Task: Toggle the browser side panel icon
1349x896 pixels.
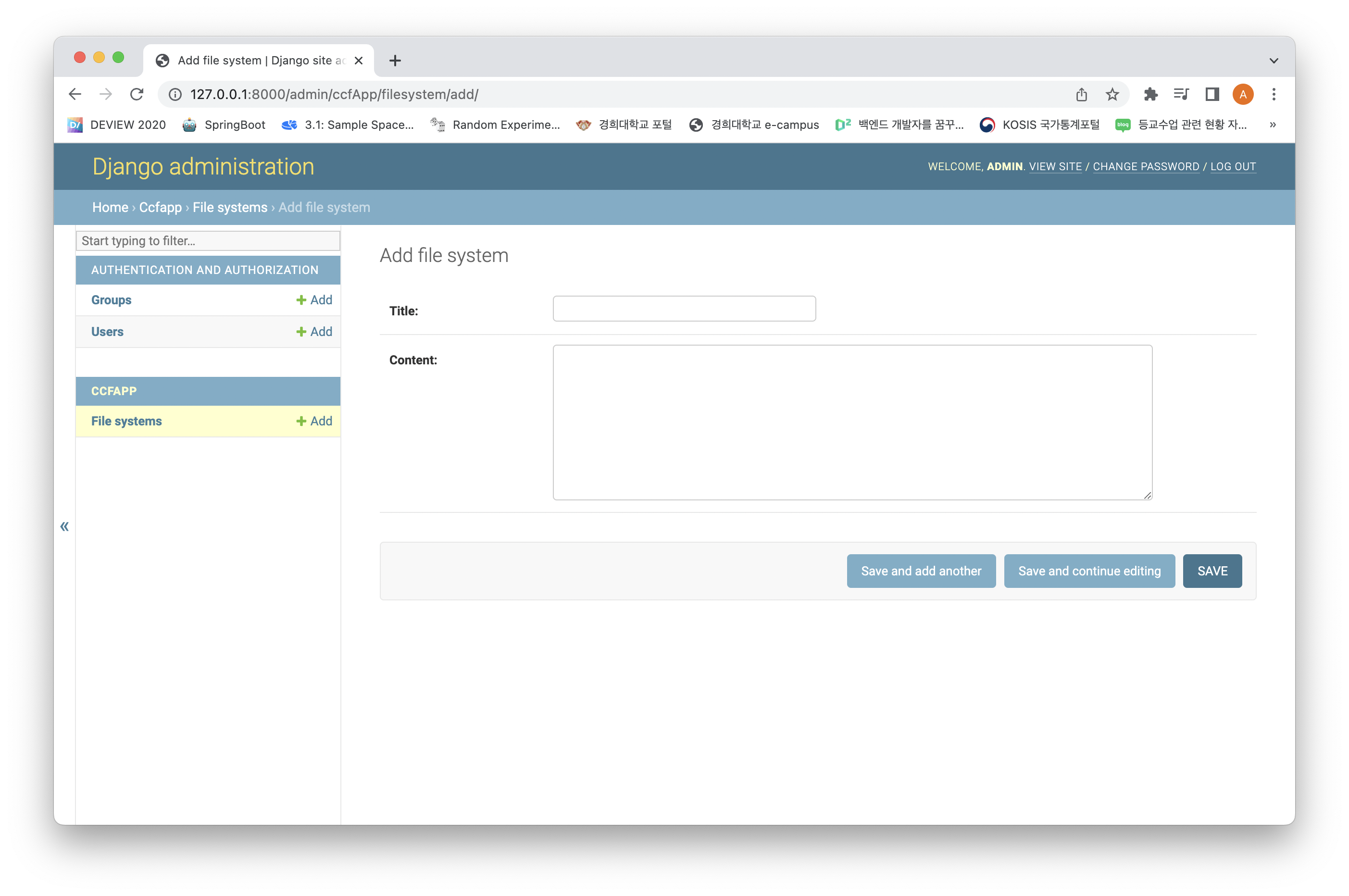Action: tap(1212, 94)
